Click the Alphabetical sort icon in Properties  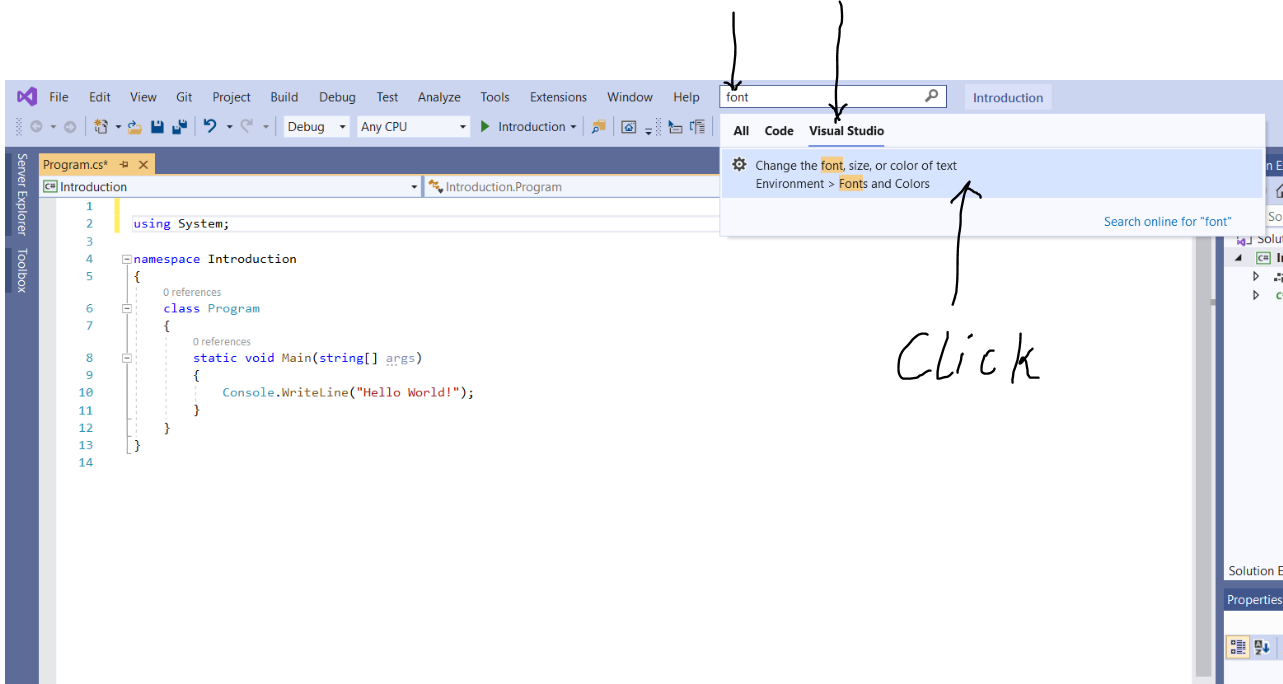1262,647
